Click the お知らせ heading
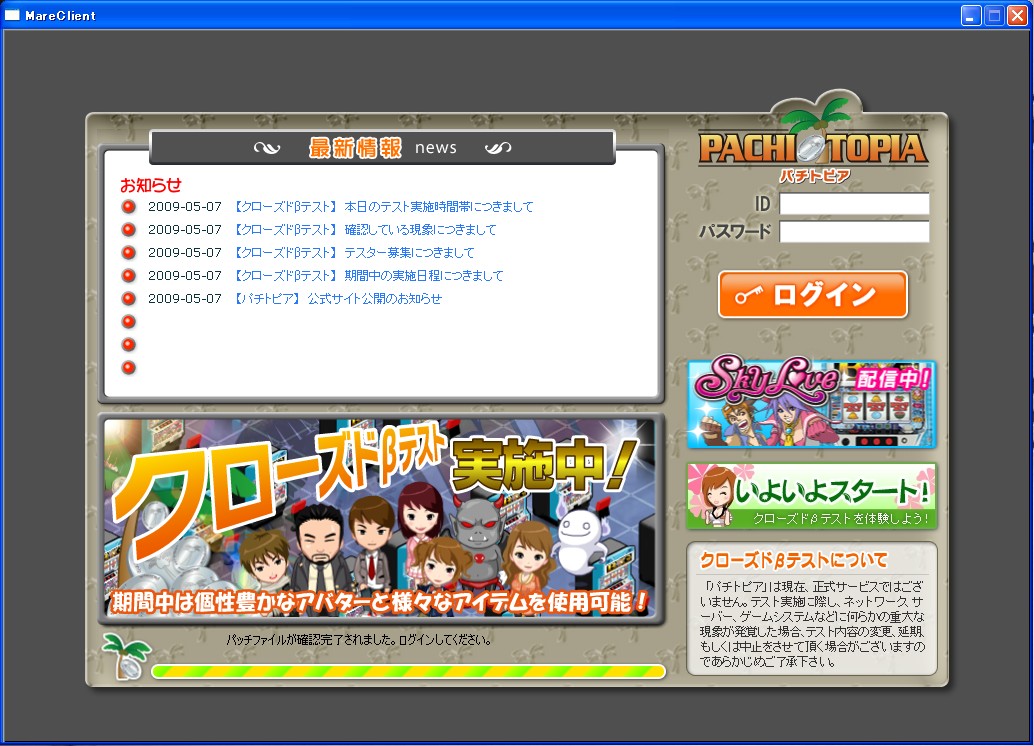Image resolution: width=1034 pixels, height=746 pixels. 150,185
